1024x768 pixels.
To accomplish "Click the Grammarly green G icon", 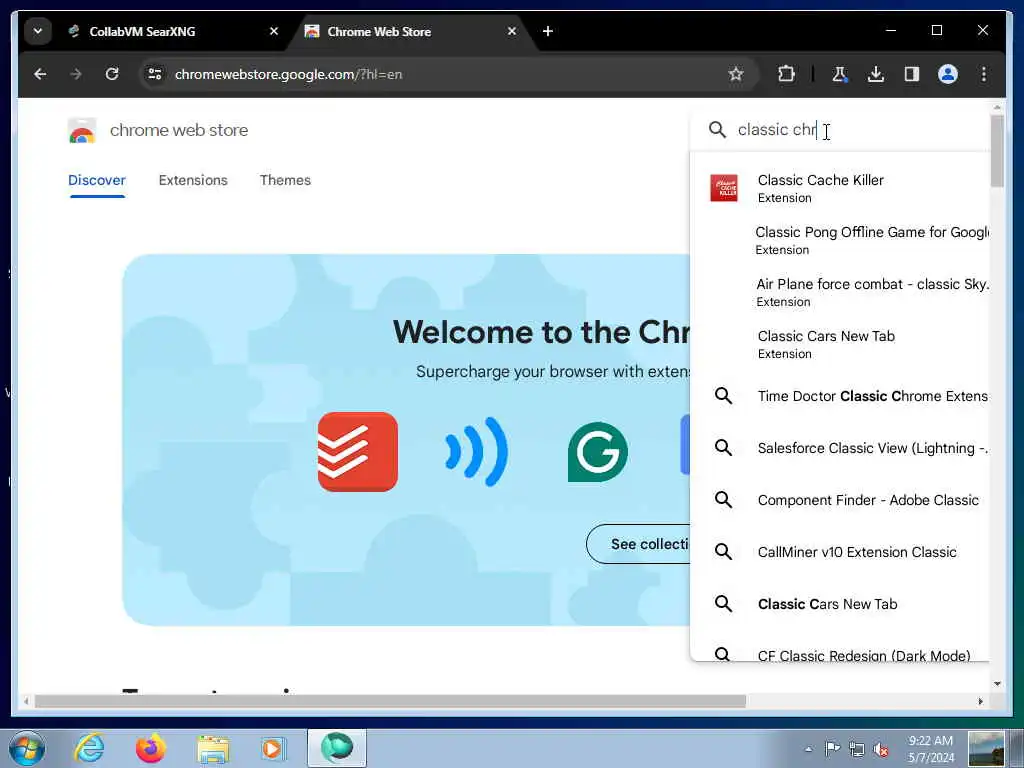I will point(598,452).
